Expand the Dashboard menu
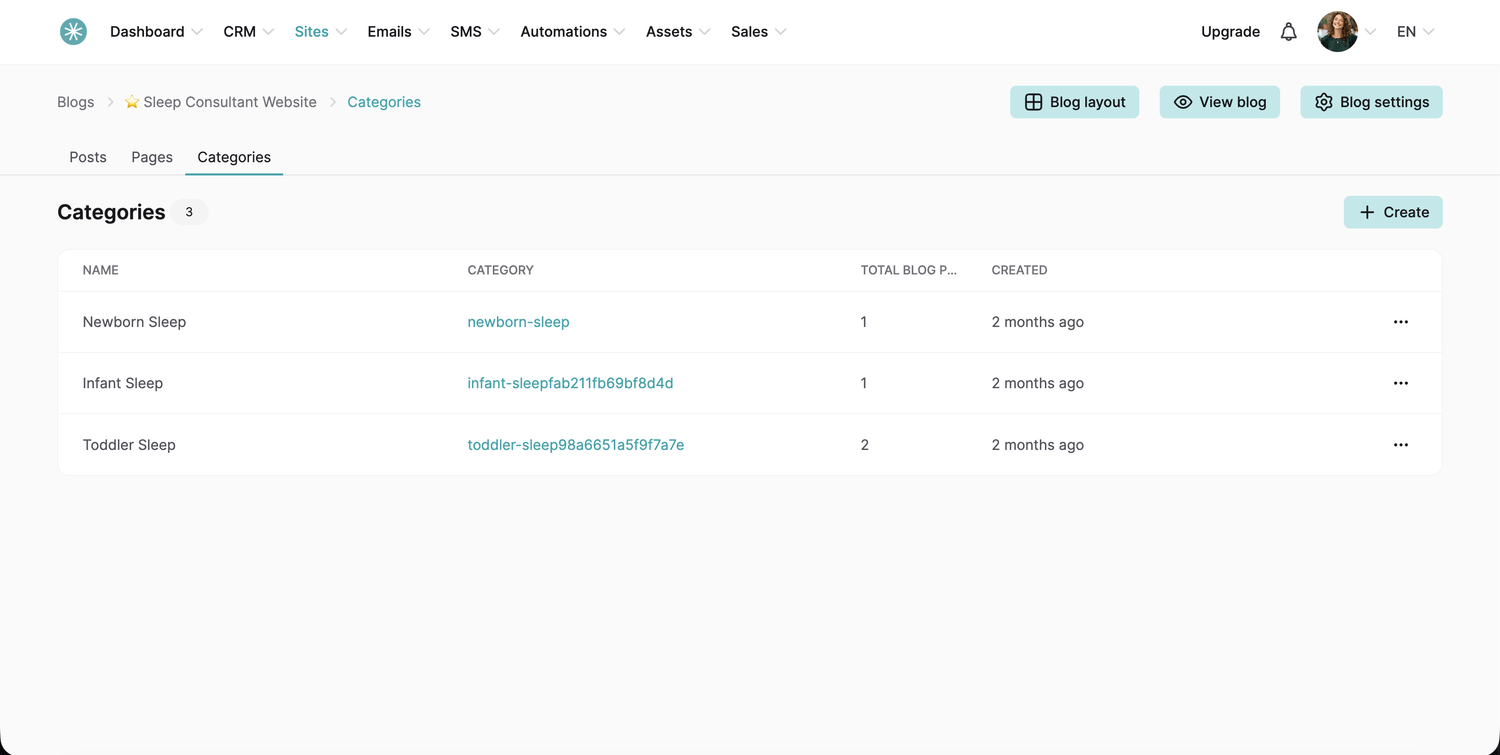Screen dimensions: 1500x755 pyautogui.click(x=156, y=32)
